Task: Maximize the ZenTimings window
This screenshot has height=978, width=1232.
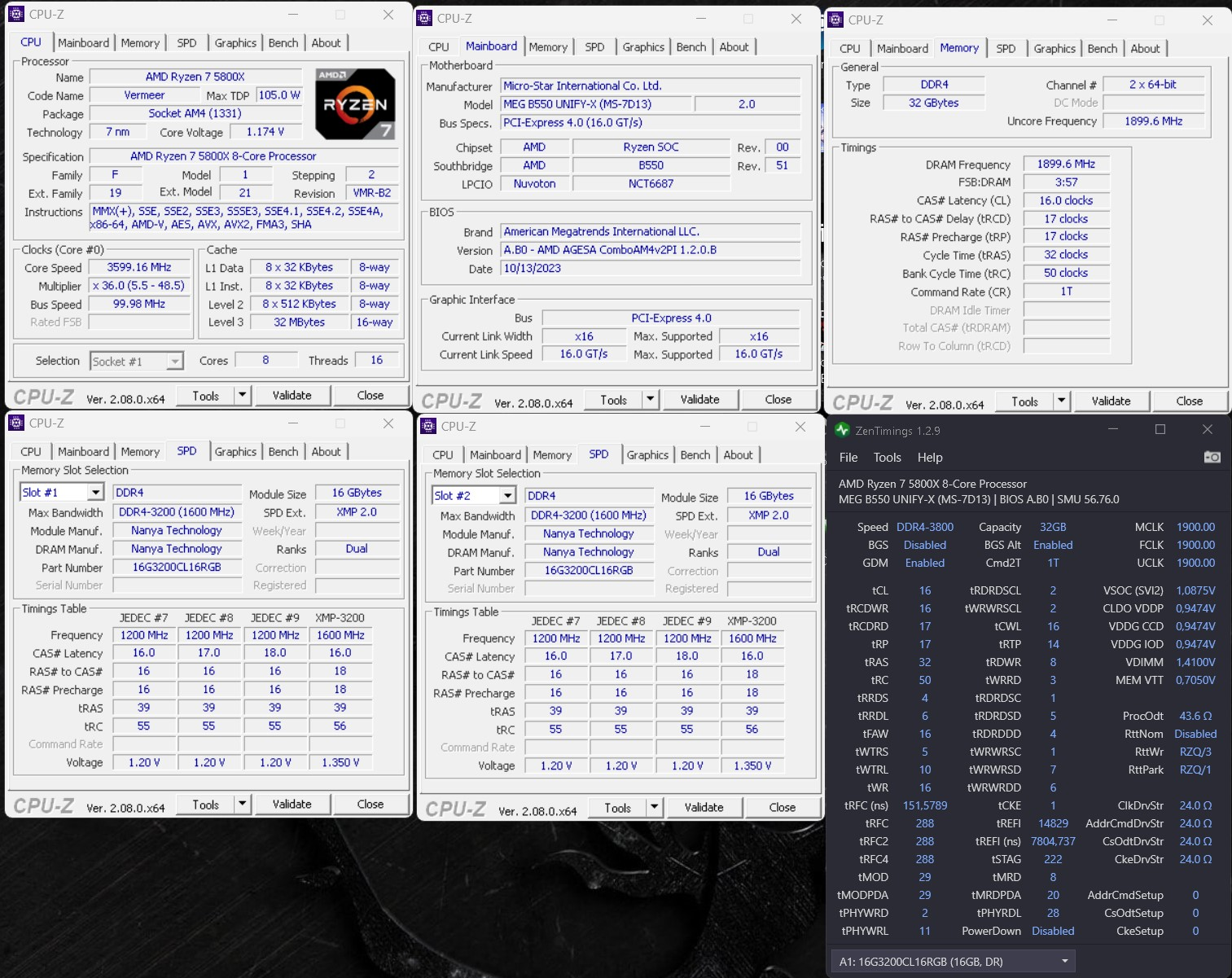Action: click(x=1160, y=429)
